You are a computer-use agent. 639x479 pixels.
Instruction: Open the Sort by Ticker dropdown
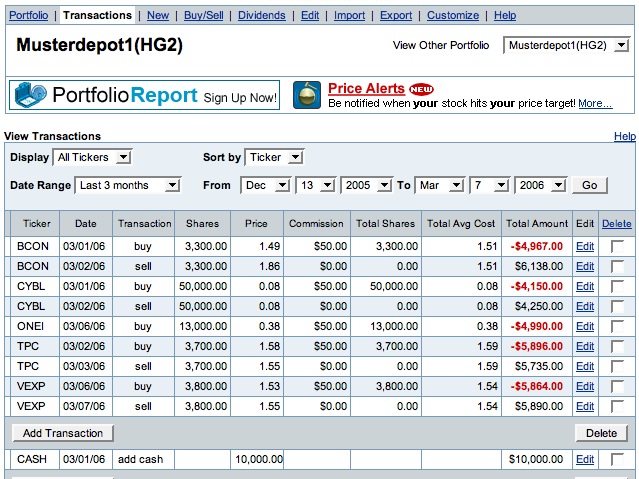pos(274,157)
